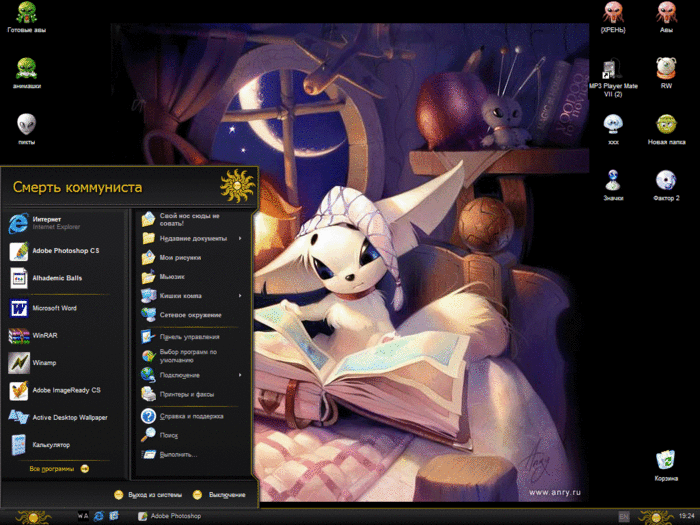Click the Internet Explorer quick launch icon
Viewport: 700px width, 525px height.
tap(99, 516)
